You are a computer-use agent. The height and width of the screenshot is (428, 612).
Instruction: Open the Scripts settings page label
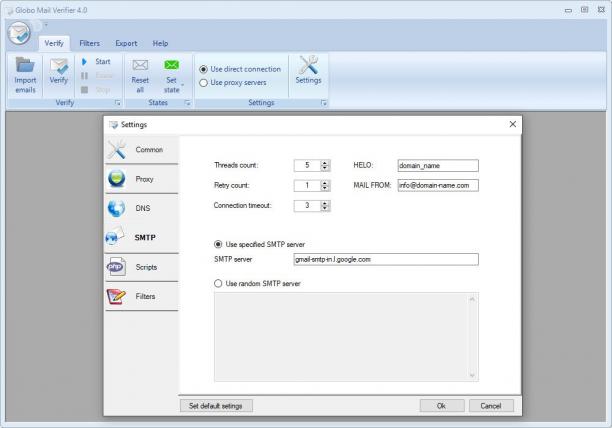[146, 267]
